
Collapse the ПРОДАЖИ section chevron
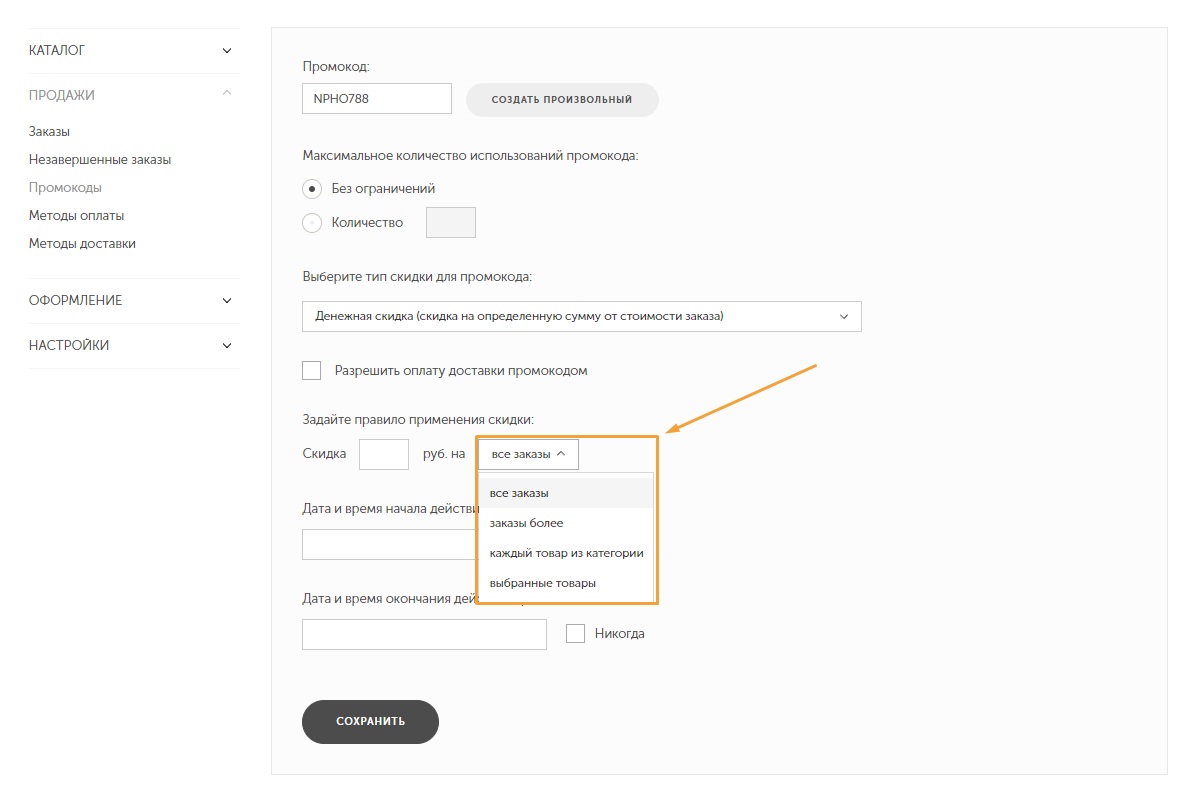click(x=226, y=93)
